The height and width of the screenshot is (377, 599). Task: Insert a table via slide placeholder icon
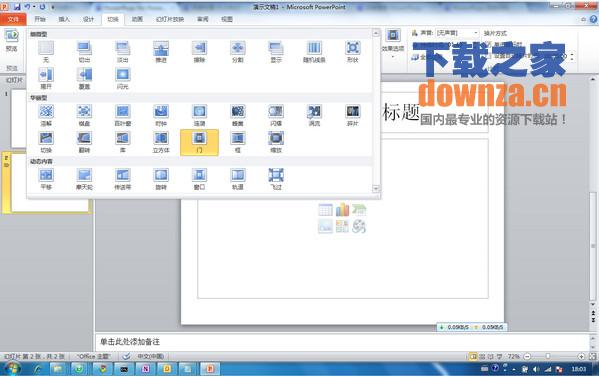325,210
